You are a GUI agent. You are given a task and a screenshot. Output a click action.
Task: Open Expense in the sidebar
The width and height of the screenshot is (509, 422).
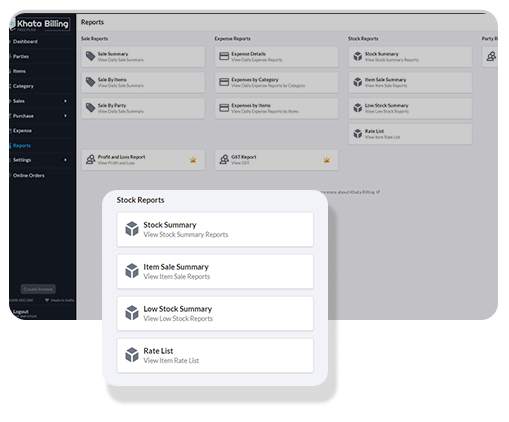click(x=22, y=131)
